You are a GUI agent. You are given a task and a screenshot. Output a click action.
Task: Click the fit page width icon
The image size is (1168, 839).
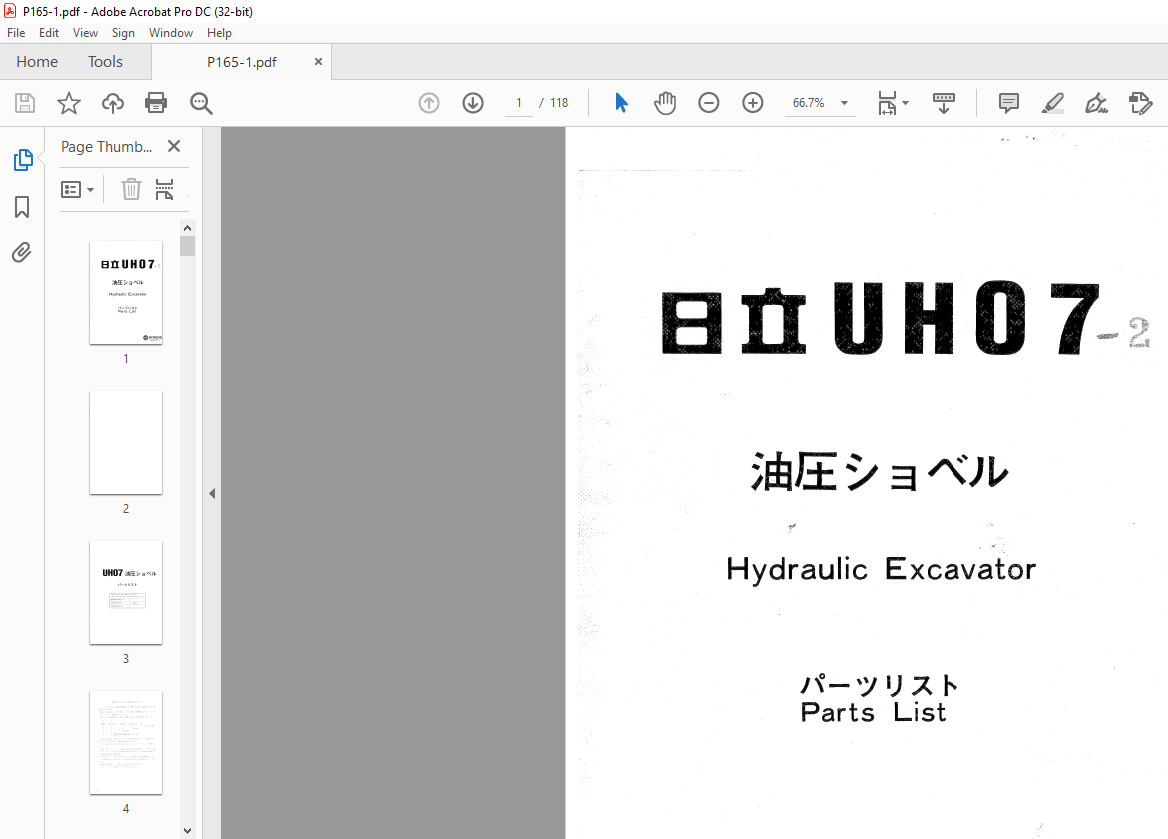[x=887, y=103]
